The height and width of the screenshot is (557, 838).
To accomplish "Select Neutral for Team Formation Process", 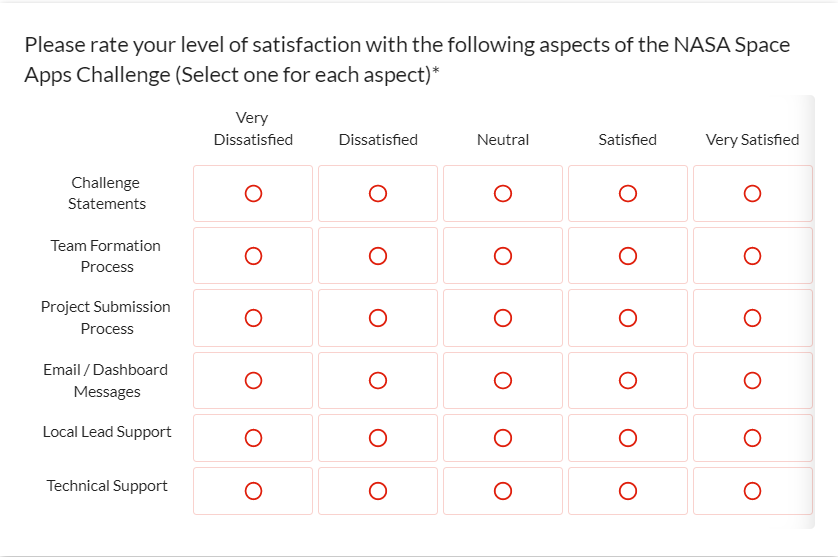I will 503,256.
